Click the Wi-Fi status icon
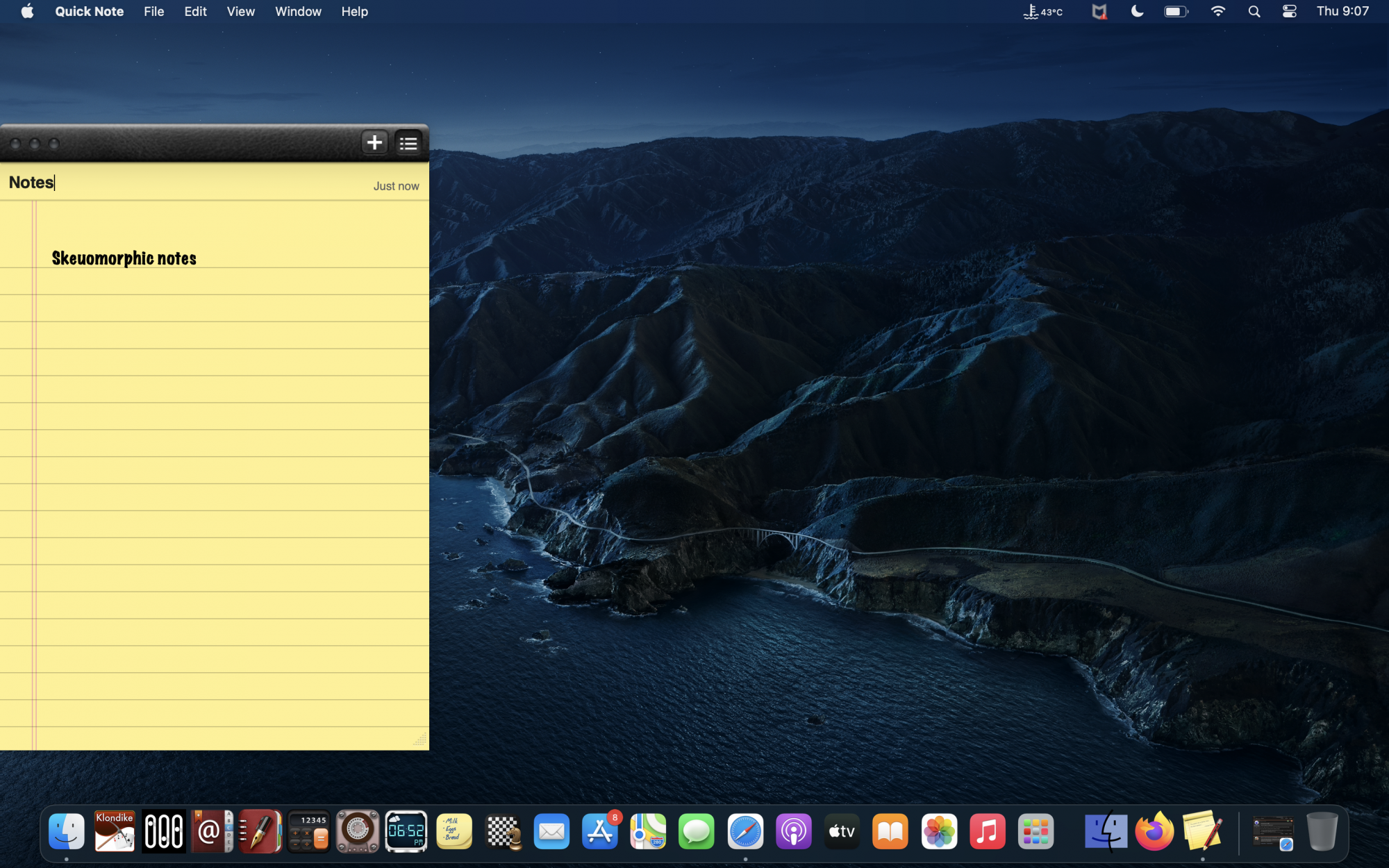 pos(1217,12)
